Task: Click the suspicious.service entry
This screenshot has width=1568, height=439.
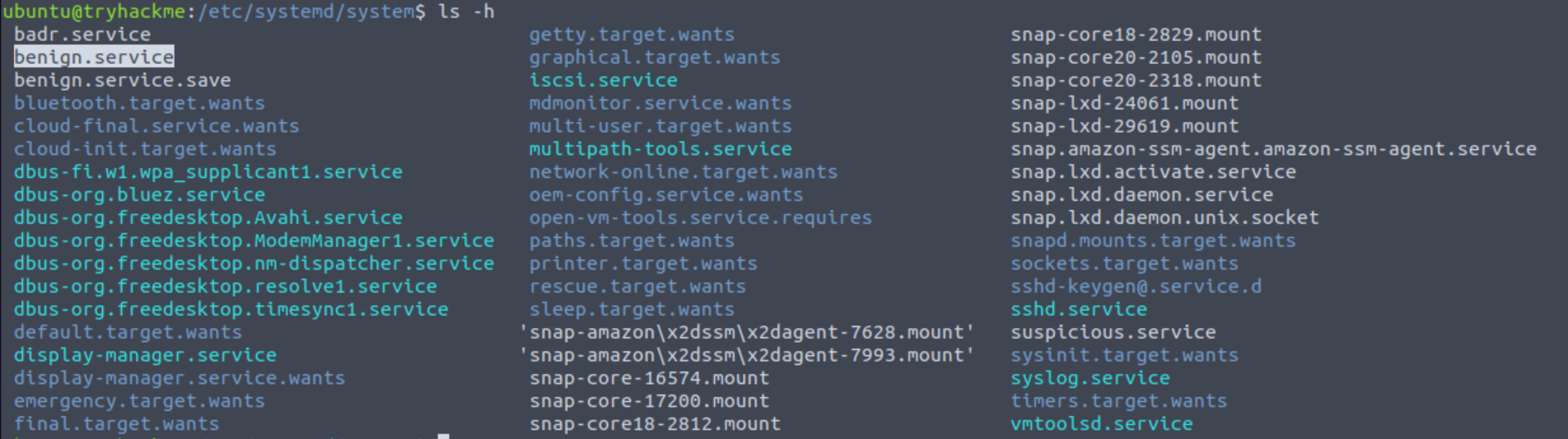Action: (x=1113, y=332)
